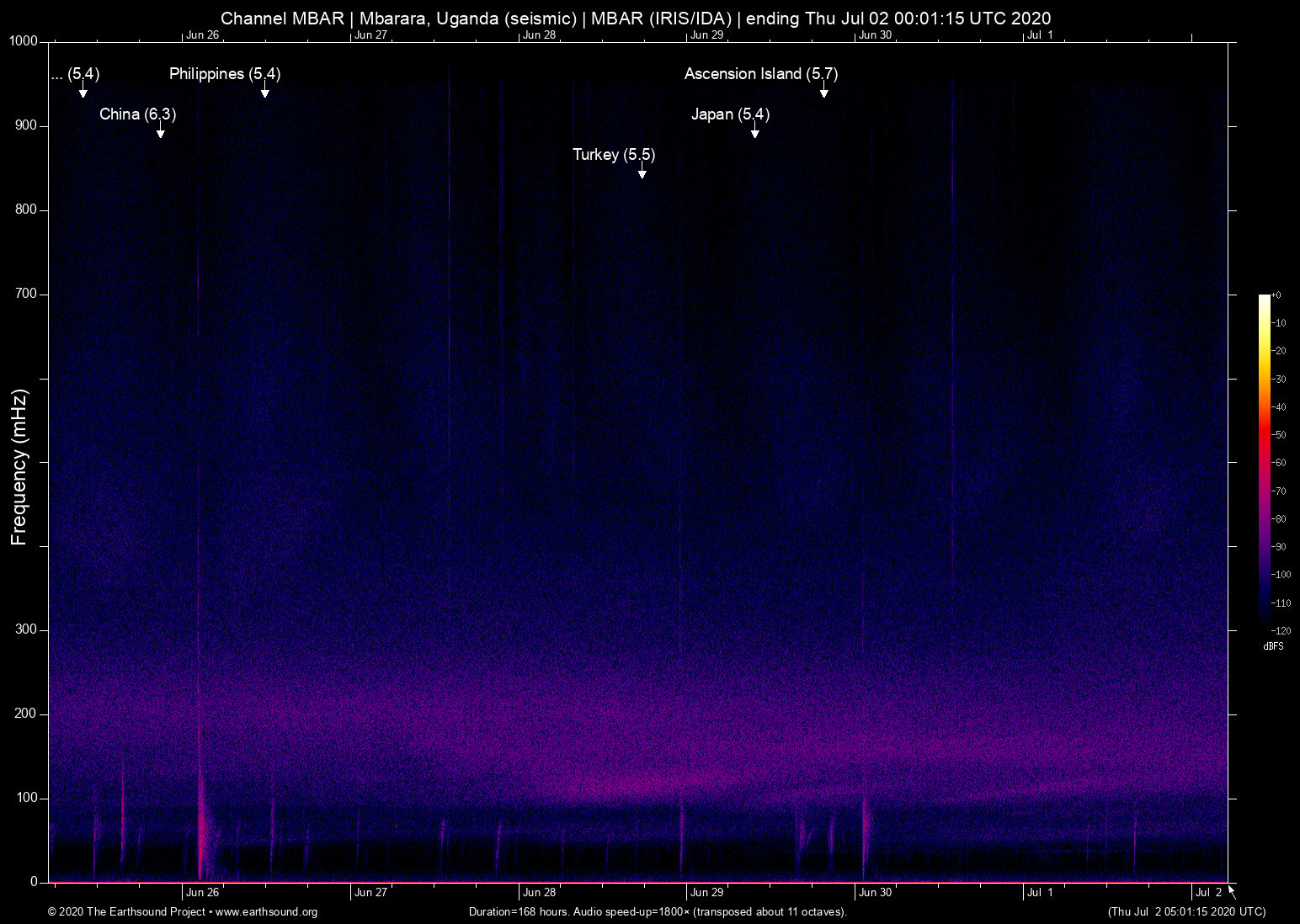Click the Jun 28 label on the bottom axis
The image size is (1300, 924).
click(x=539, y=893)
